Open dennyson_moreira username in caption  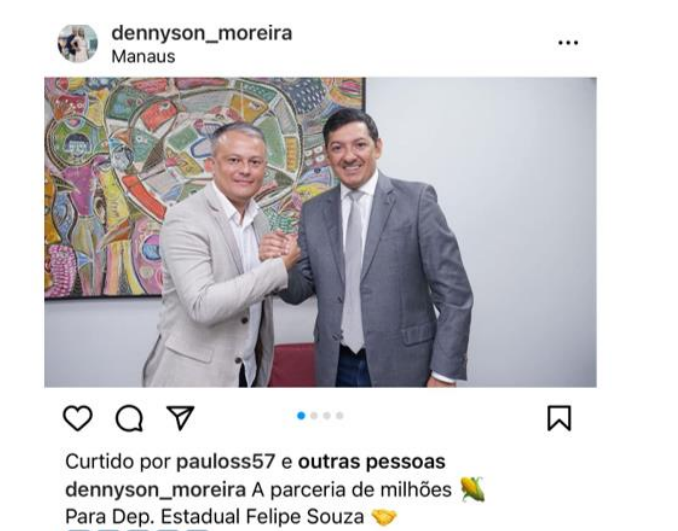156,490
